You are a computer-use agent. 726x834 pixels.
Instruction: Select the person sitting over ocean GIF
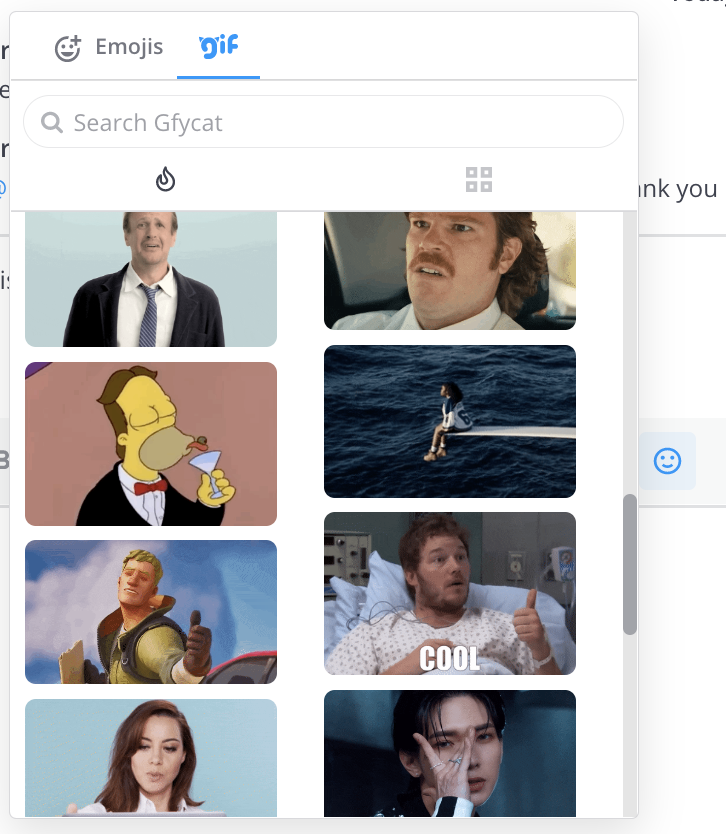pos(449,421)
